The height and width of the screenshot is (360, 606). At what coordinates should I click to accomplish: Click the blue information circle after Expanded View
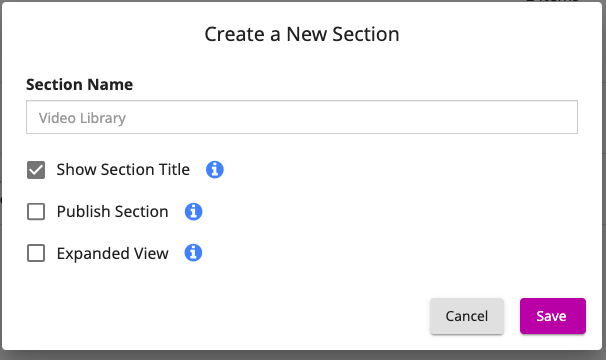[x=193, y=253]
